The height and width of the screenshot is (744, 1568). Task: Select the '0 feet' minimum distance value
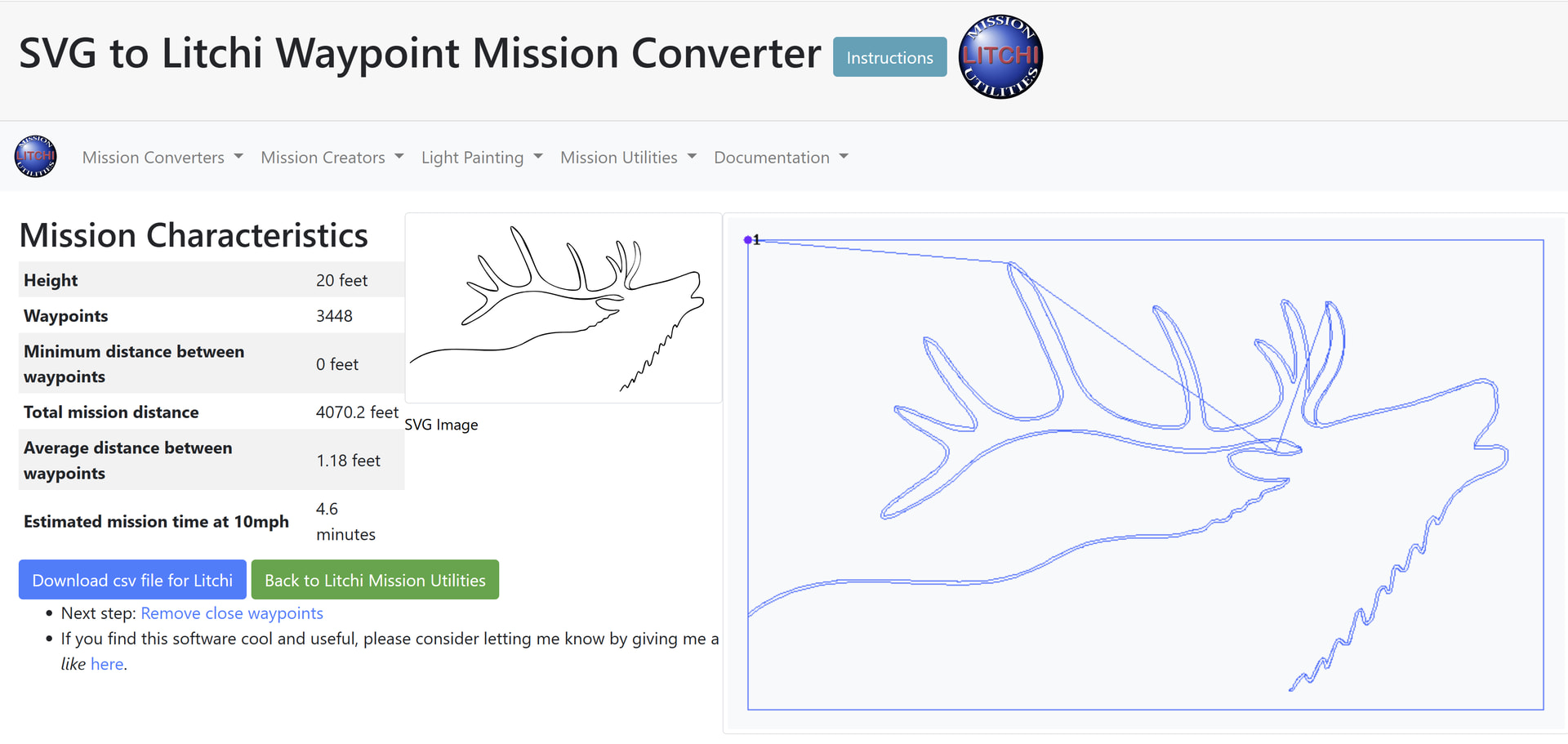[x=337, y=364]
